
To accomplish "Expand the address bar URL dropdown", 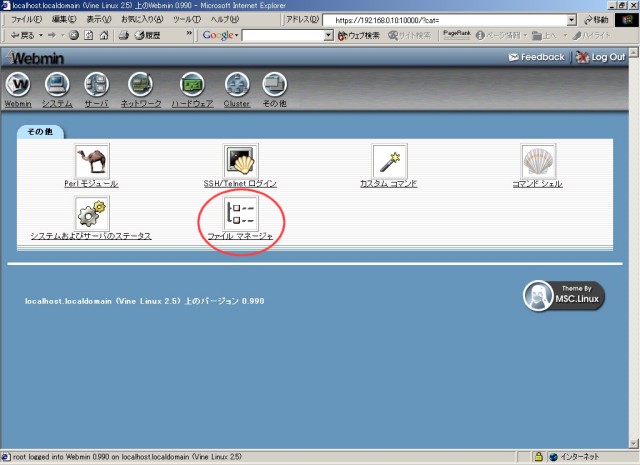I will pyautogui.click(x=571, y=20).
